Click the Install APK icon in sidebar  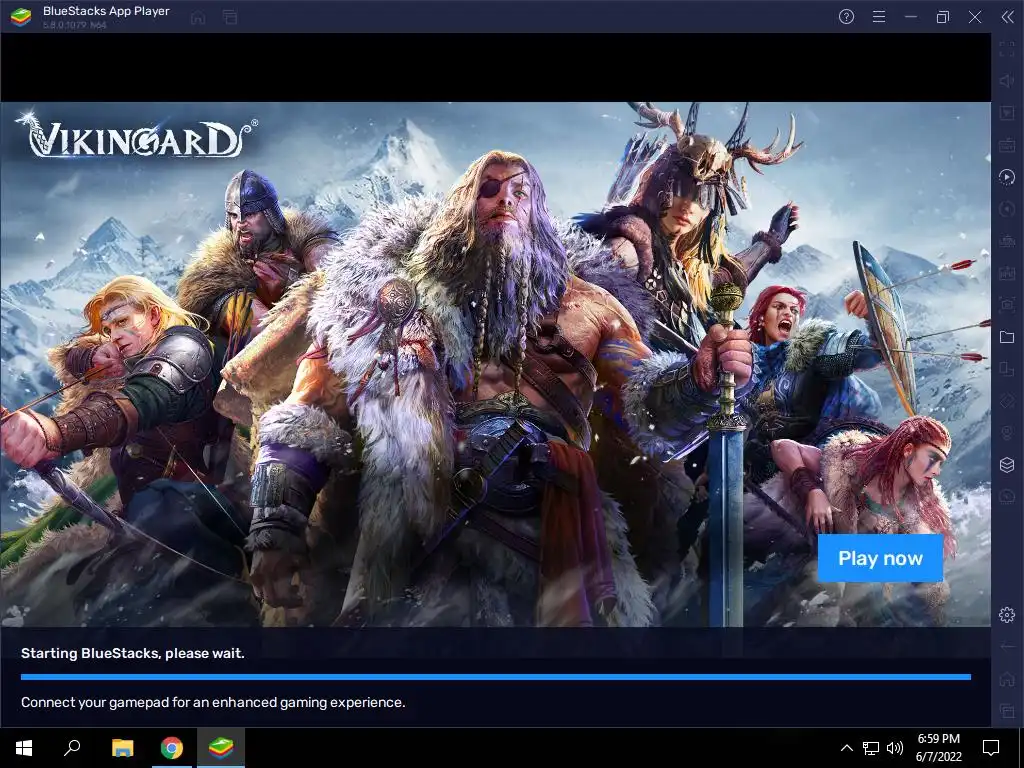1006,273
